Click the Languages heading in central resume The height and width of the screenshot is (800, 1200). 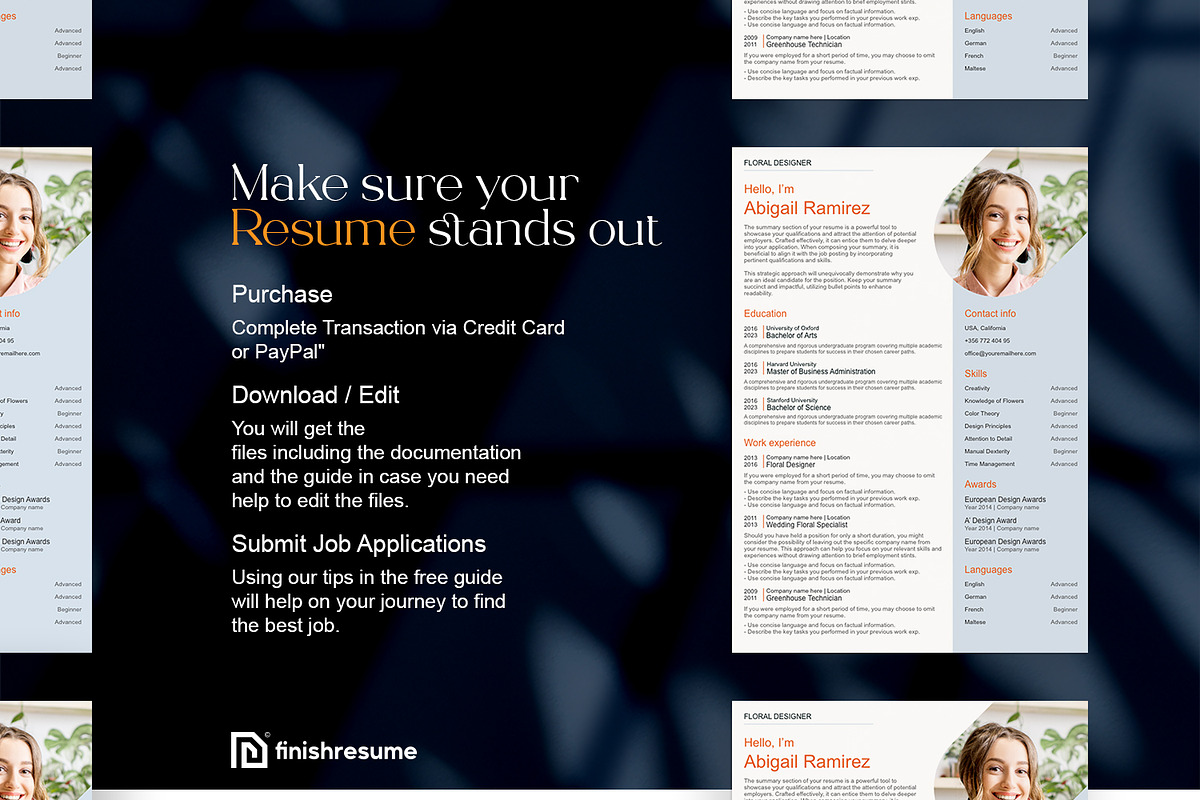point(988,570)
